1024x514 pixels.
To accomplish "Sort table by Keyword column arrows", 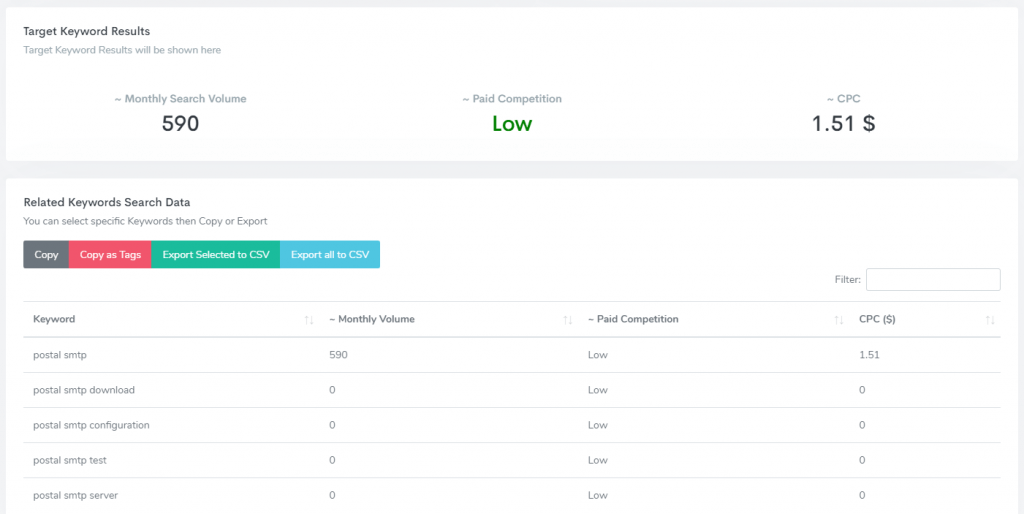I will tap(309, 320).
